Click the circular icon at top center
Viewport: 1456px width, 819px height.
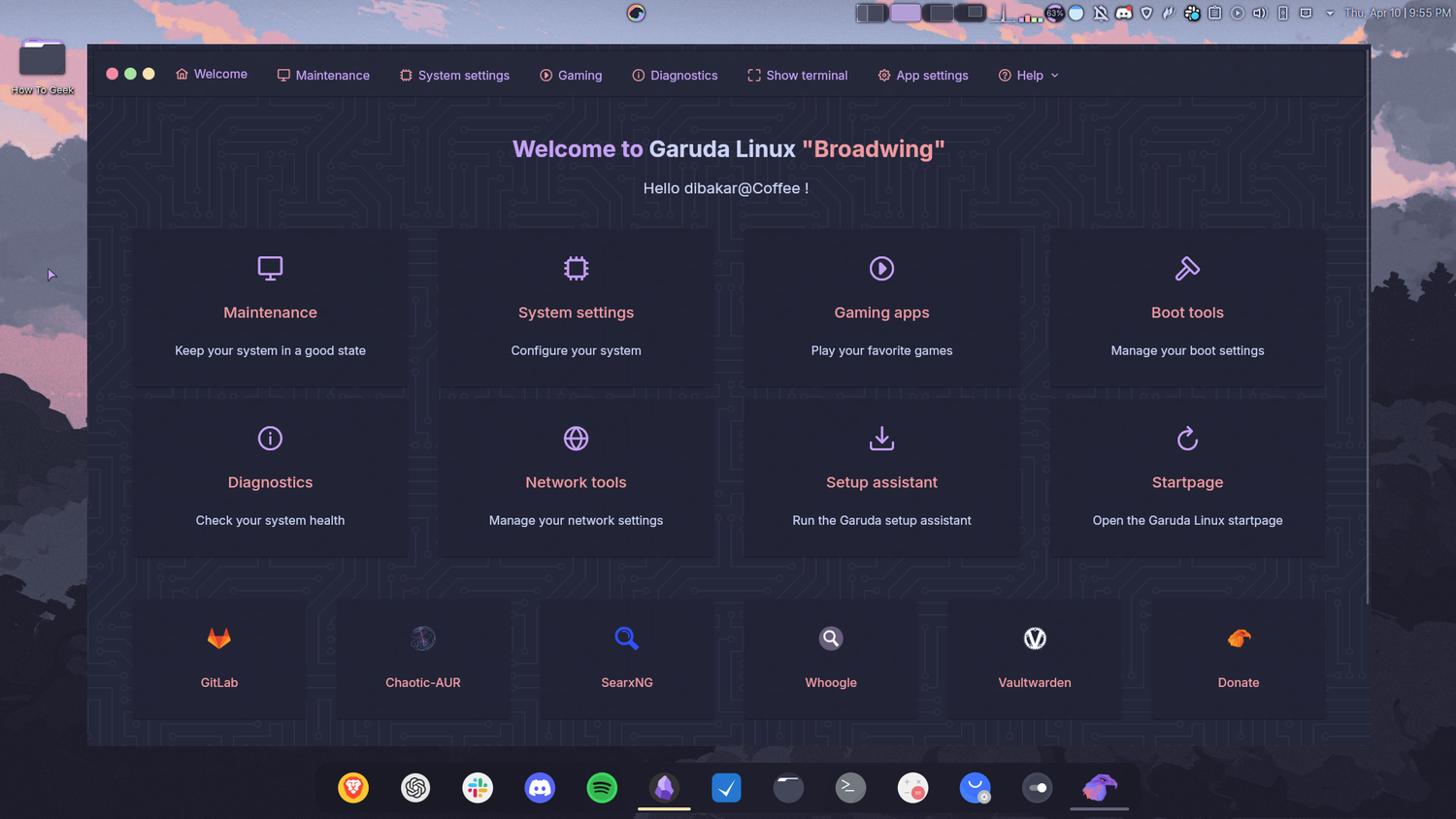point(636,13)
